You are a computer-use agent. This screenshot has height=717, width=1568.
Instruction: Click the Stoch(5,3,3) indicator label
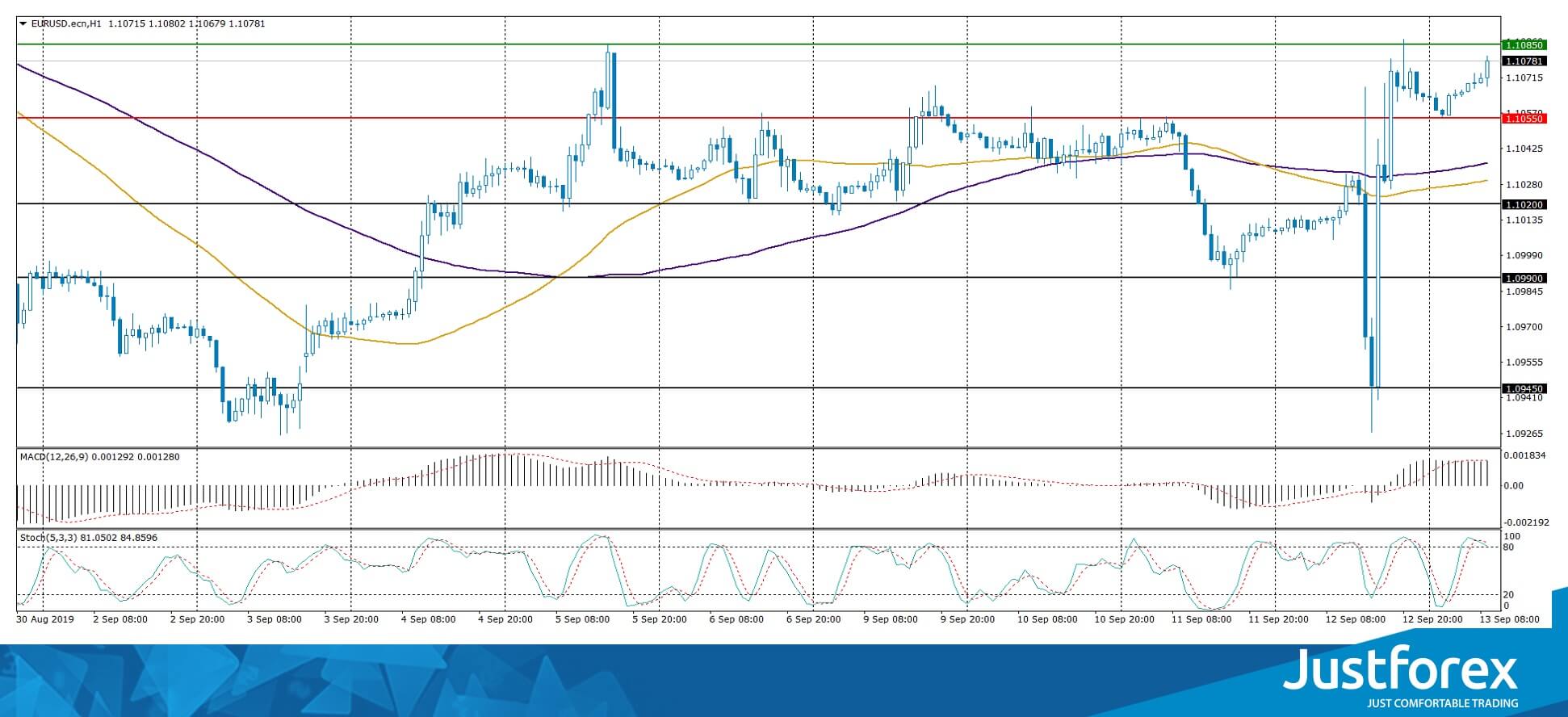[x=48, y=538]
